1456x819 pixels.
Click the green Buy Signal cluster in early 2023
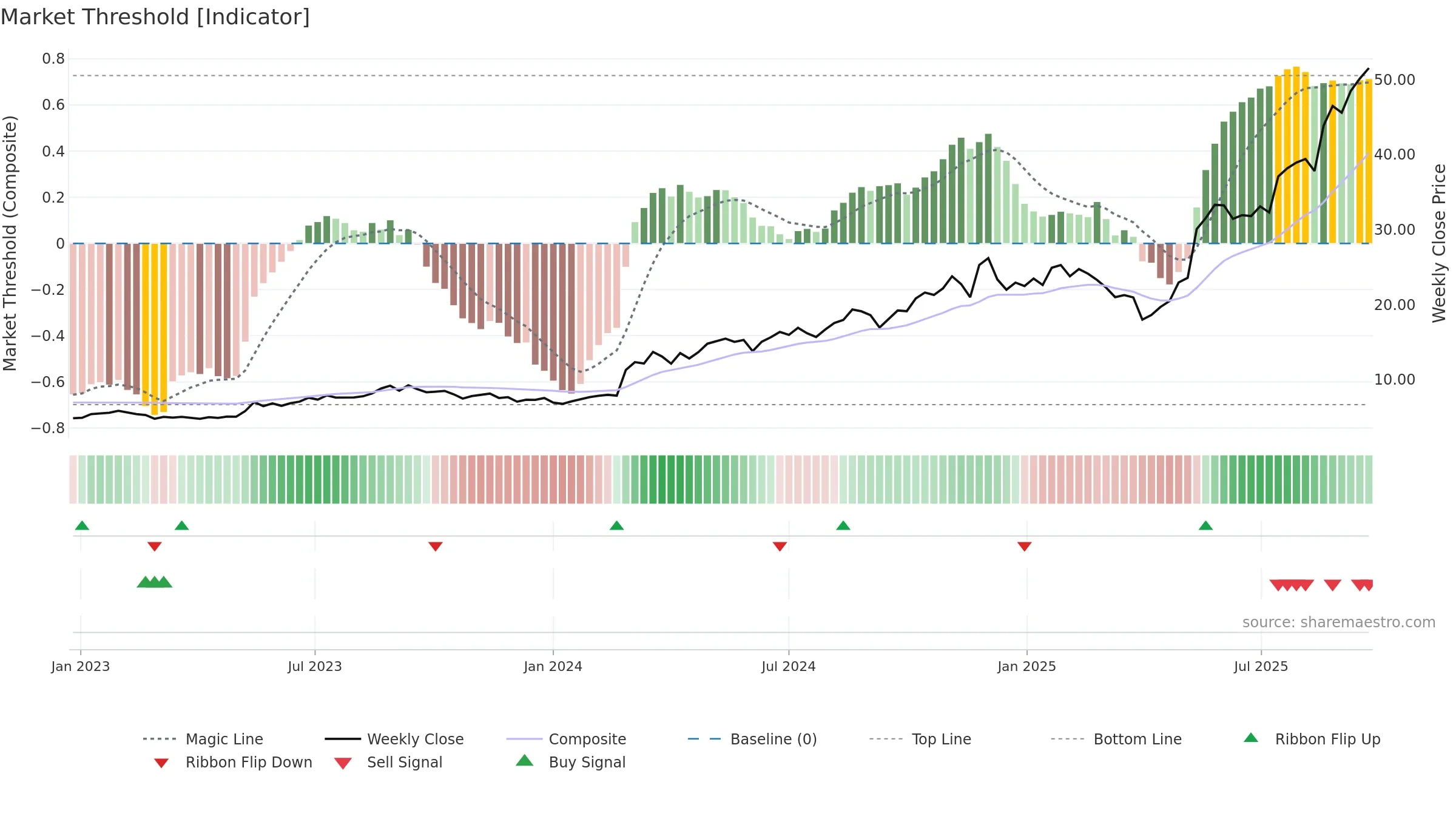click(x=154, y=582)
